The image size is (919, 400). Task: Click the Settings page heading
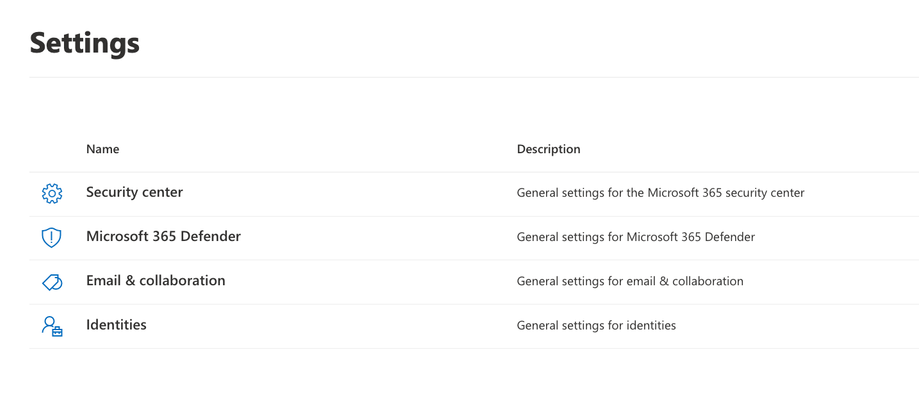85,43
